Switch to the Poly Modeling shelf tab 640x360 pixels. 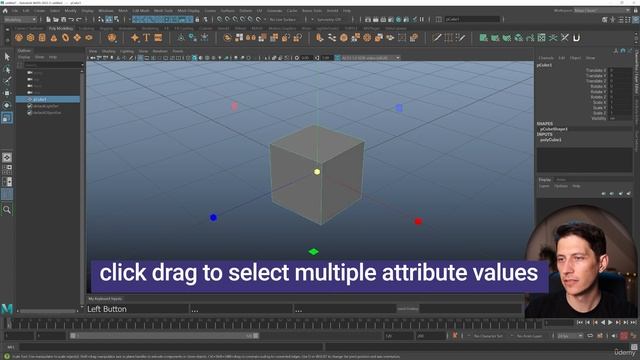coord(61,29)
